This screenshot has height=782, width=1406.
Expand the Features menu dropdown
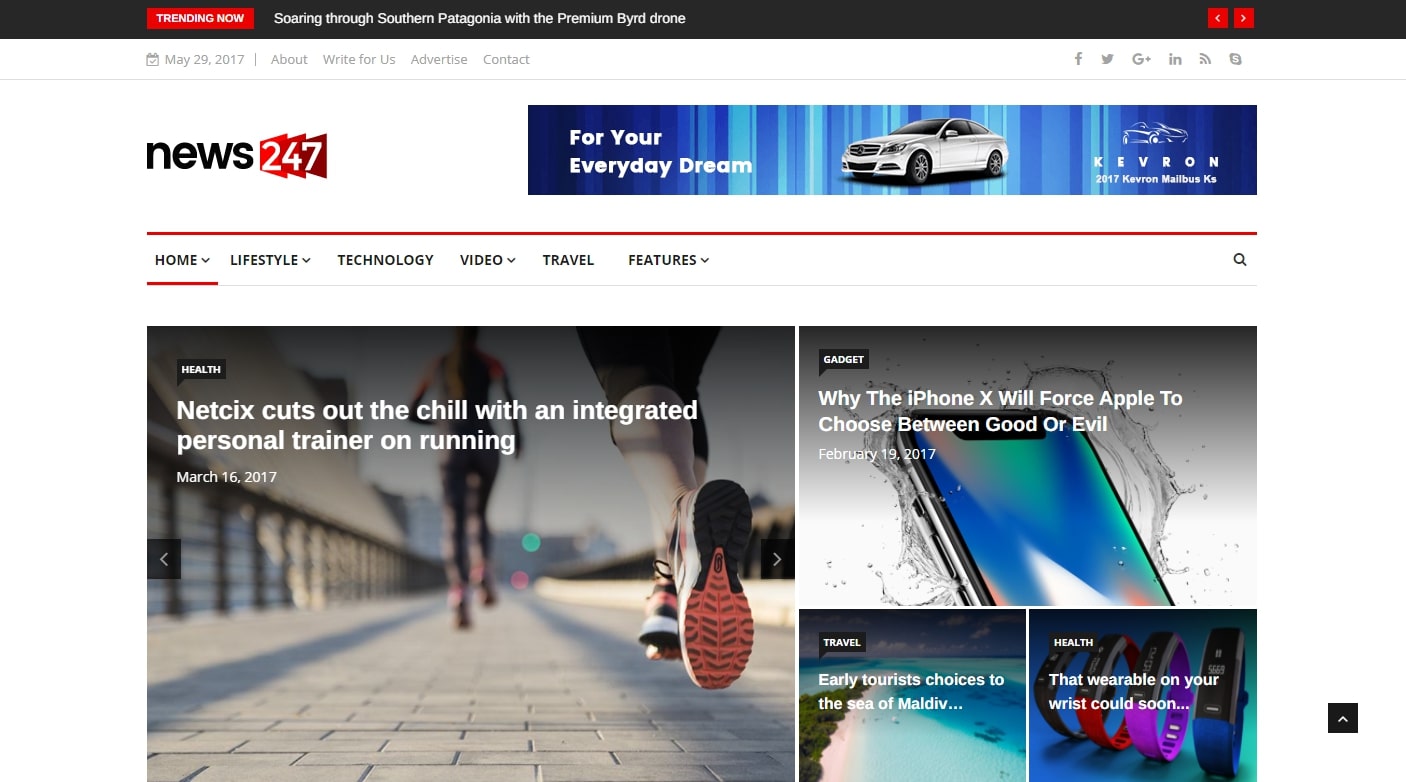coord(668,260)
